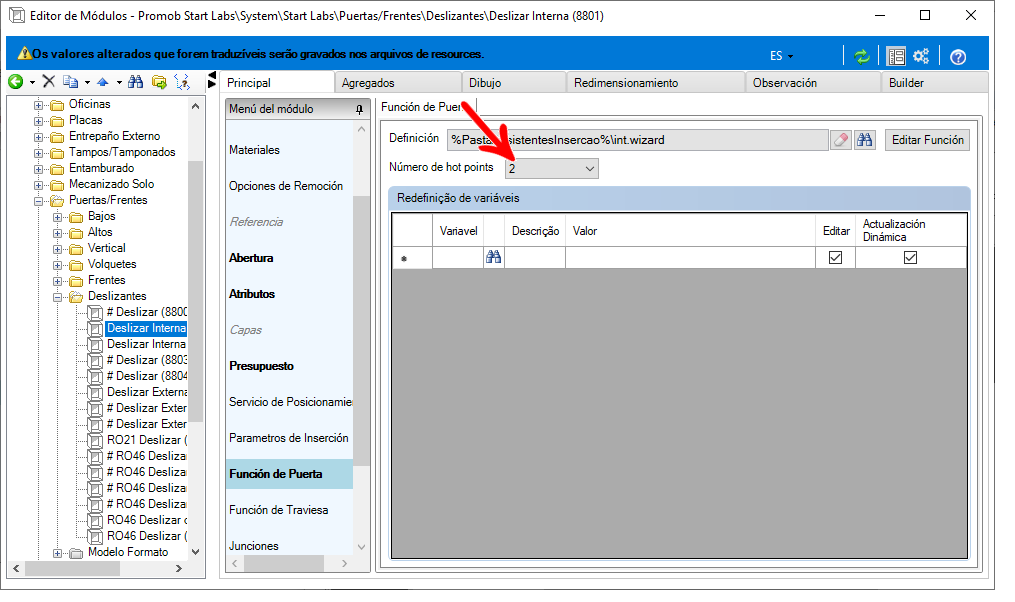Image resolution: width=1015 pixels, height=602 pixels.
Task: Expand the Volquetes folder node
Action: [58, 265]
